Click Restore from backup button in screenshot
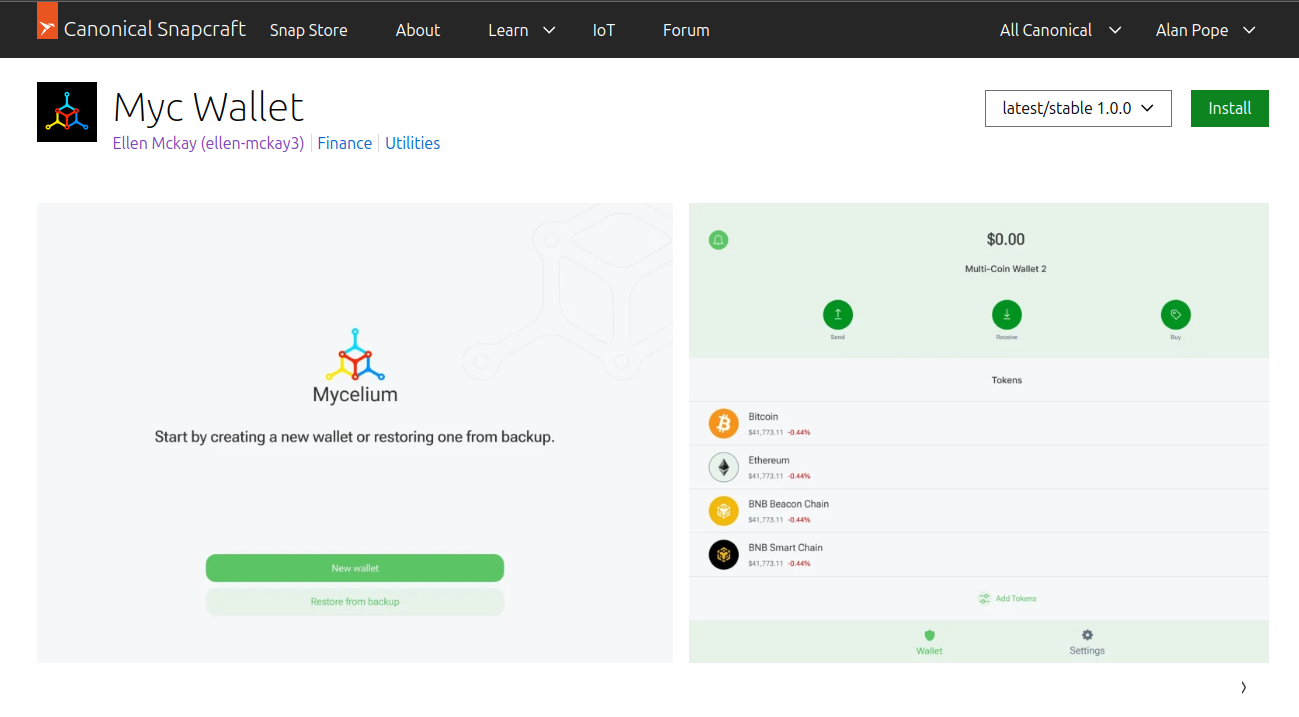 [x=355, y=602]
